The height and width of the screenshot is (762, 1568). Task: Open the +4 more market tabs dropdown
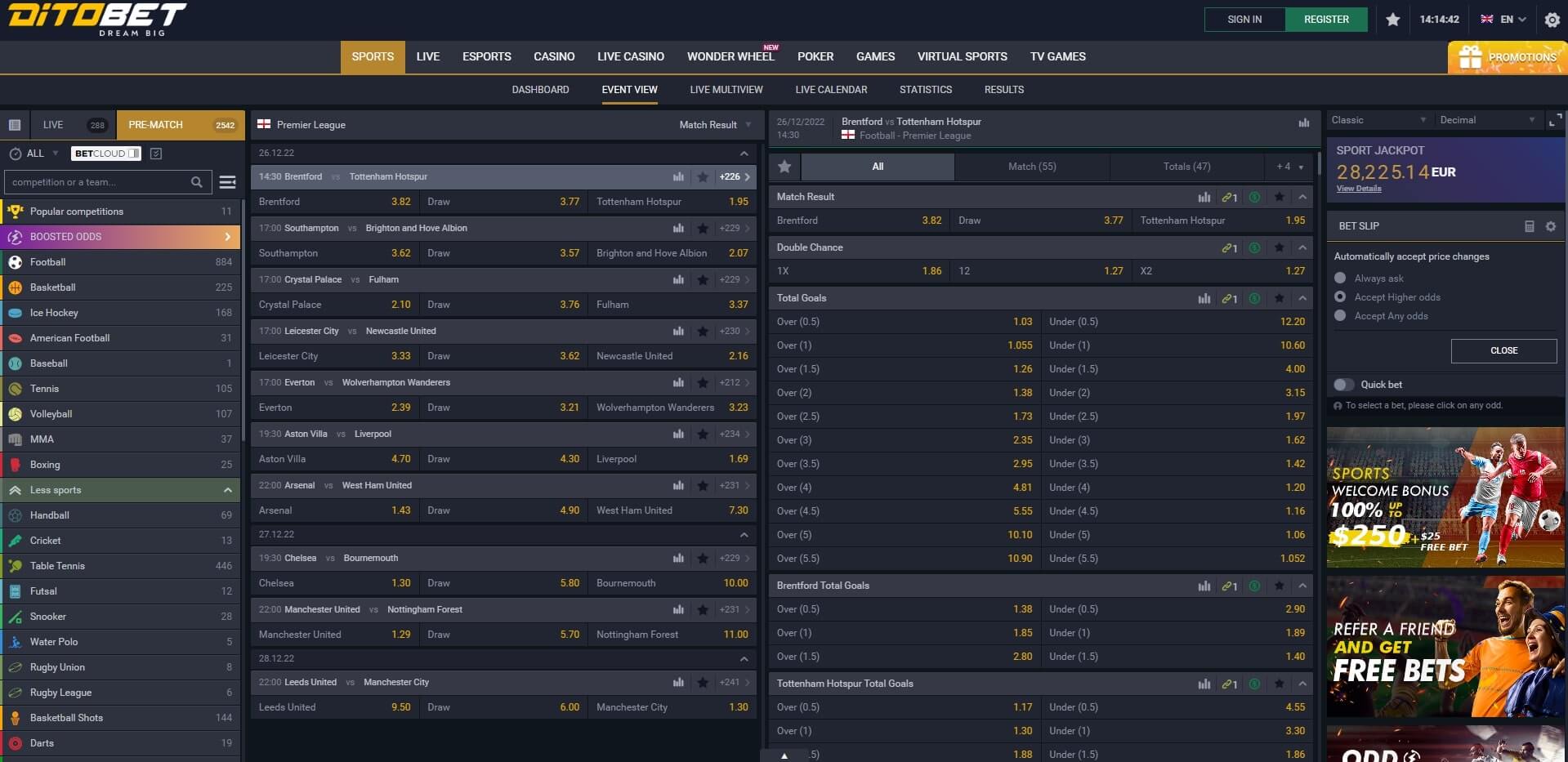(1289, 167)
